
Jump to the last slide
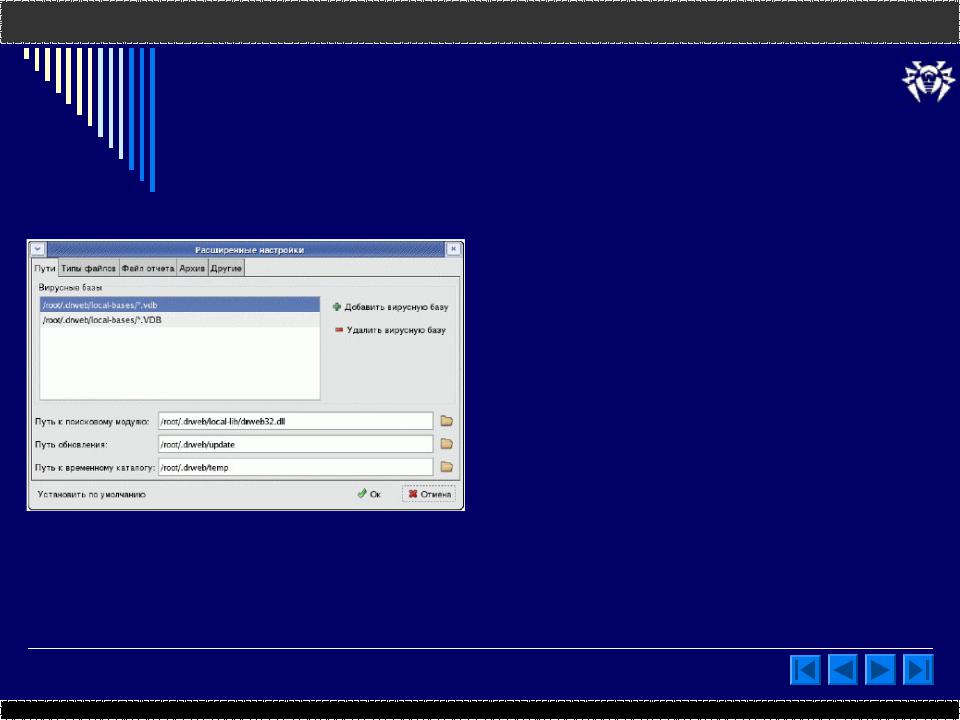[918, 669]
